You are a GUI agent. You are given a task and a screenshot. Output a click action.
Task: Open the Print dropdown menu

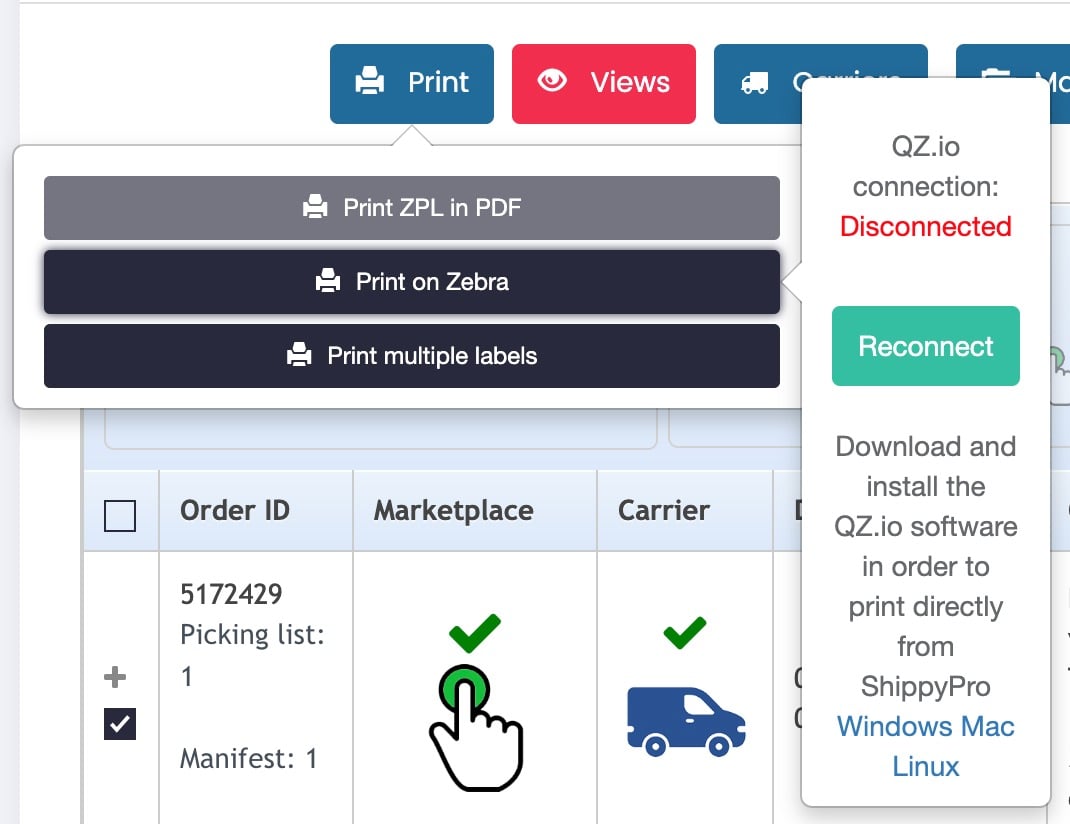coord(411,83)
